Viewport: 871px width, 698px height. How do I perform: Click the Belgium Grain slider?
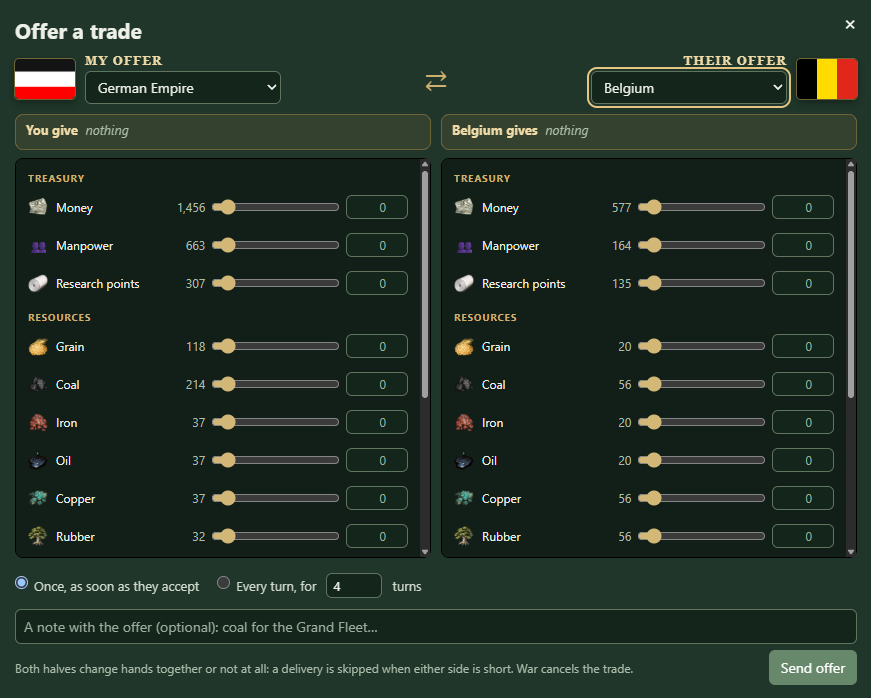click(x=702, y=347)
